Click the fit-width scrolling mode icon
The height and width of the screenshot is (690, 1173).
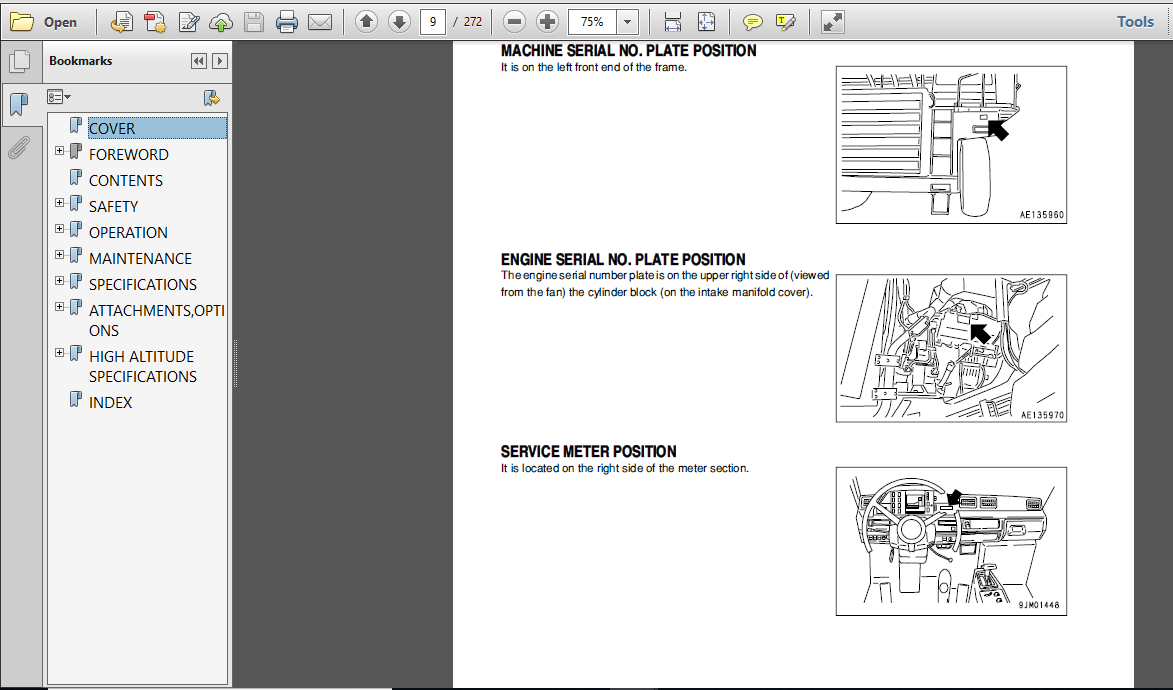point(673,22)
